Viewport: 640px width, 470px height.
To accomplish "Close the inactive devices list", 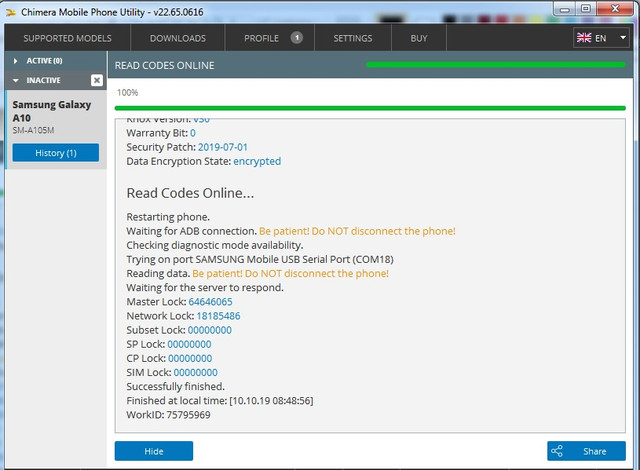I will coord(97,80).
